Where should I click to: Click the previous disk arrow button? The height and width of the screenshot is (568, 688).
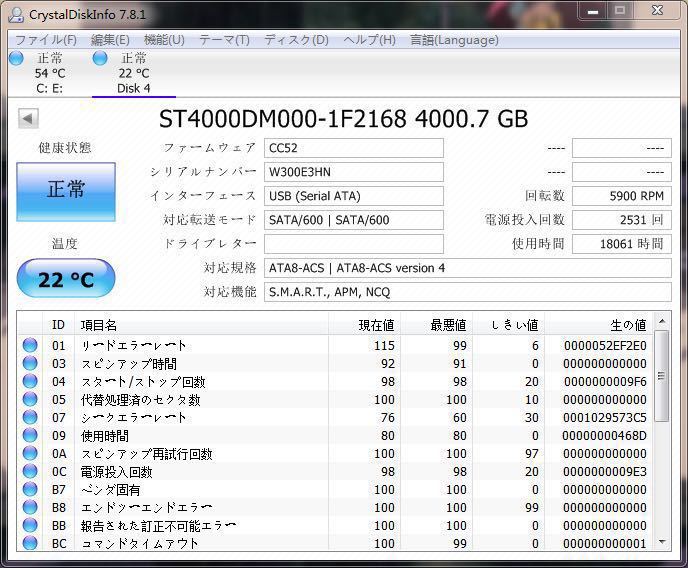[x=28, y=118]
